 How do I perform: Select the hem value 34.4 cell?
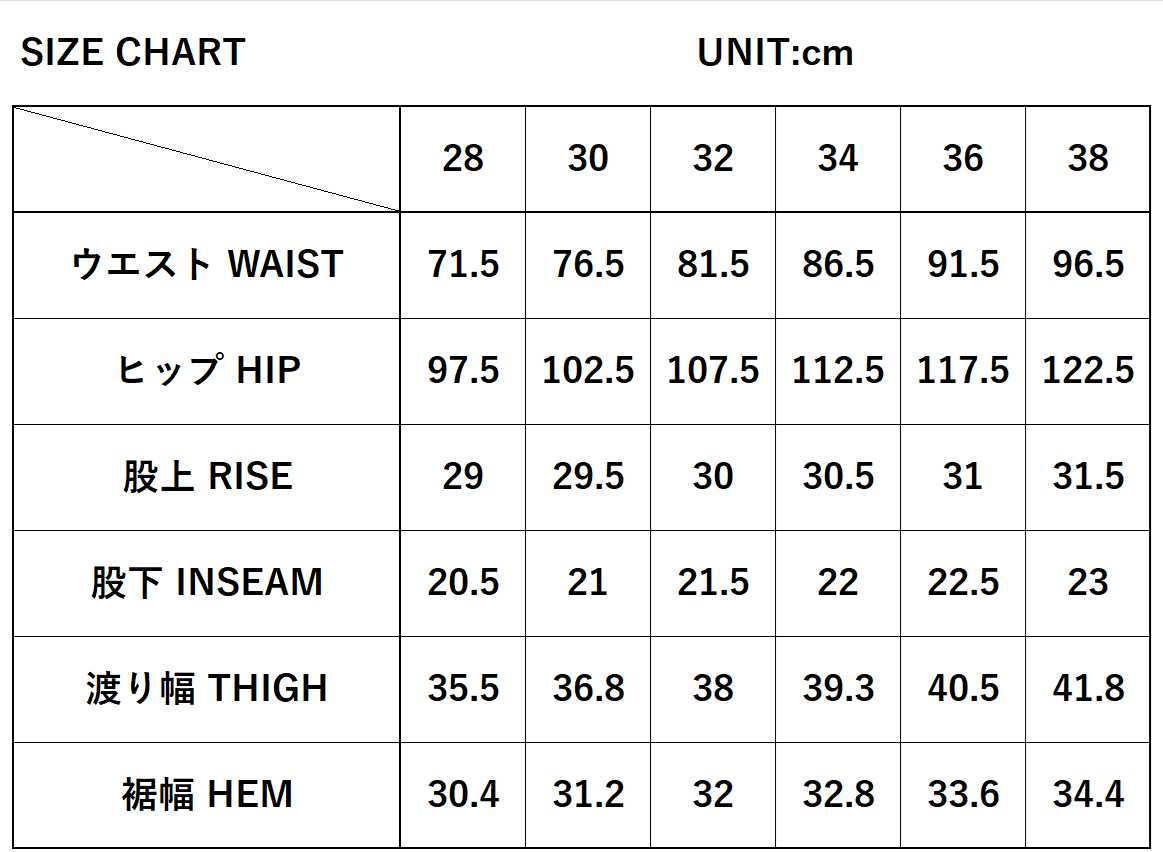tap(1088, 795)
